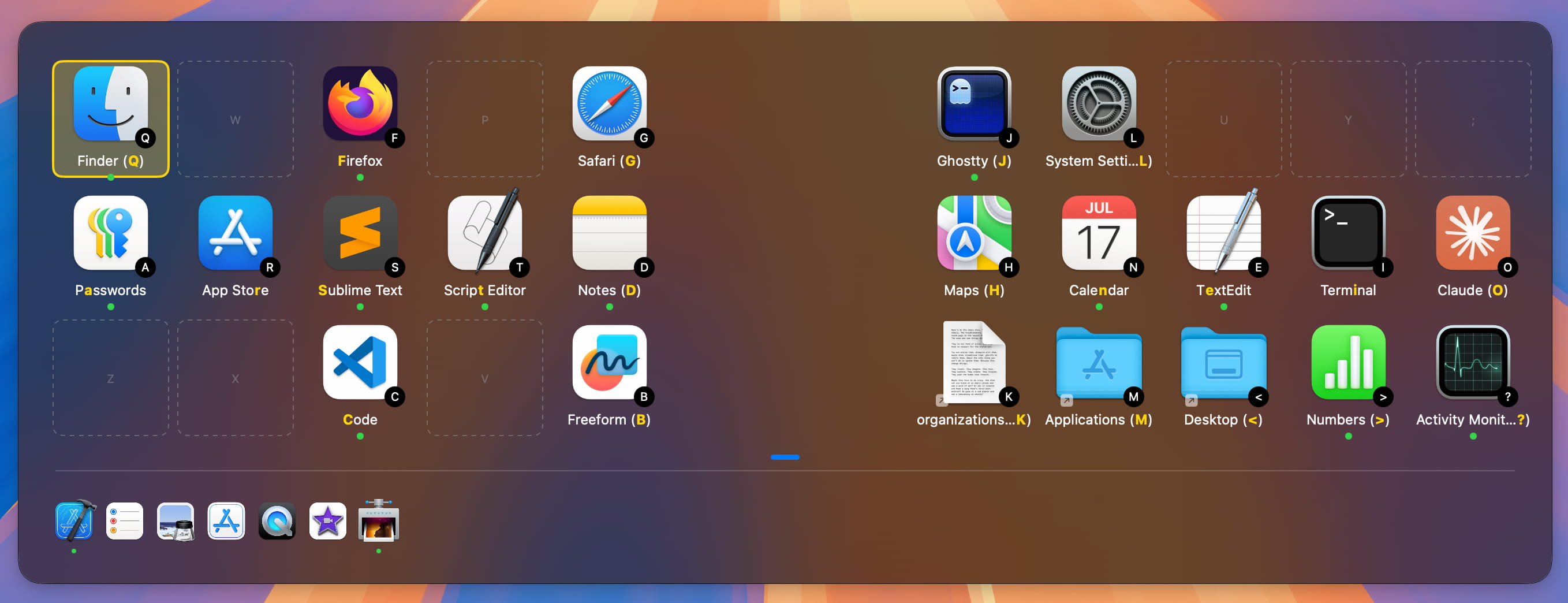Open the Freeform app
Image resolution: width=1568 pixels, height=603 pixels.
(x=608, y=362)
